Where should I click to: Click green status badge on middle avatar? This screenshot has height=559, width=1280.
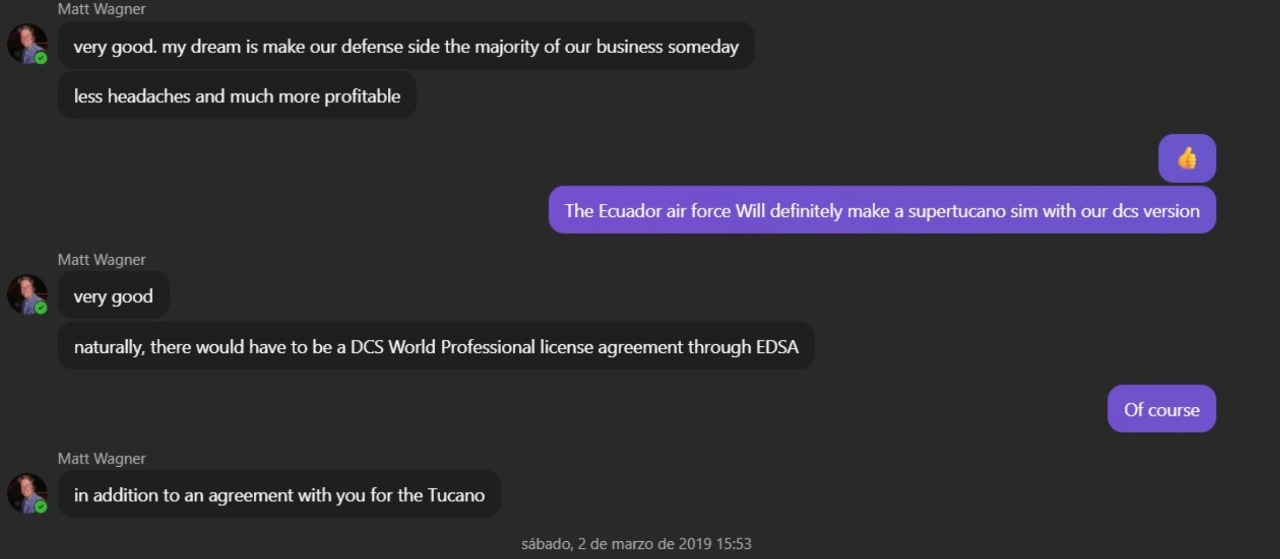click(41, 308)
